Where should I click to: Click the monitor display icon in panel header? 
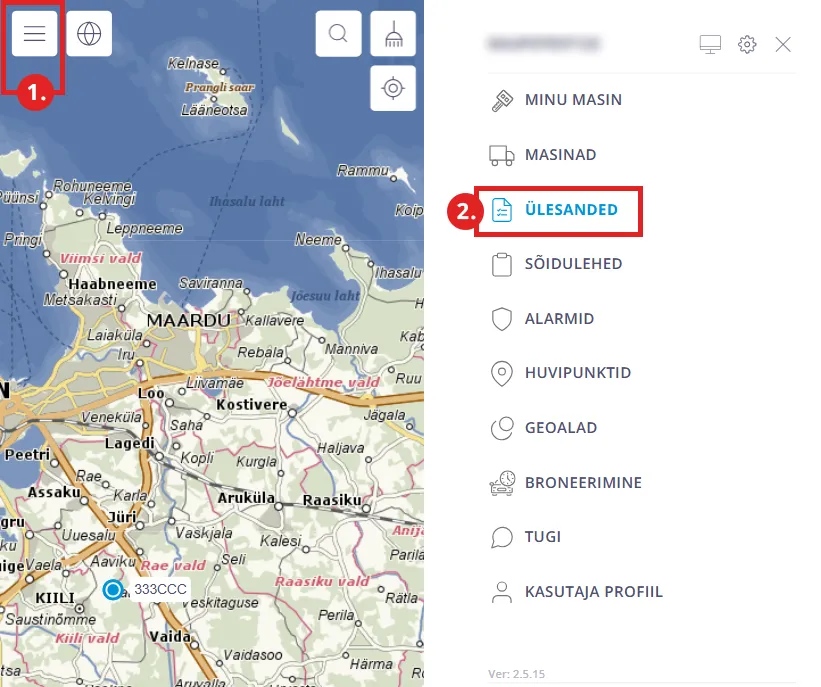[x=710, y=44]
